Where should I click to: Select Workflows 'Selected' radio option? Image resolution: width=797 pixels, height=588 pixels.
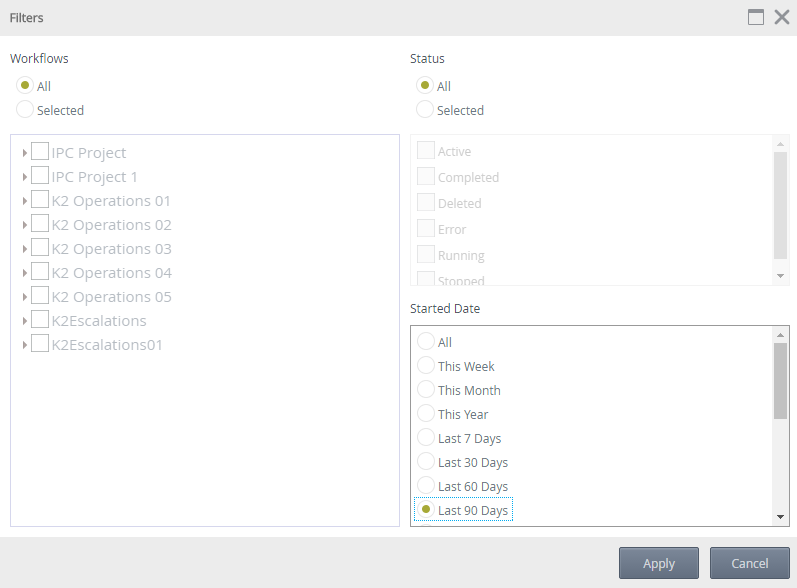[x=25, y=109]
